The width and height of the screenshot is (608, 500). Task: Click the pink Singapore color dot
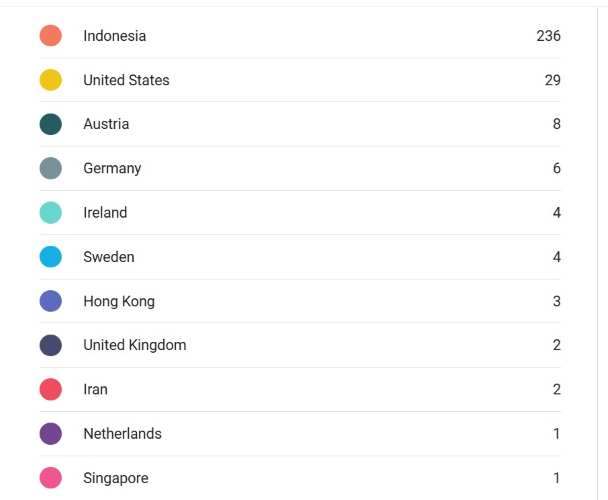[50, 478]
